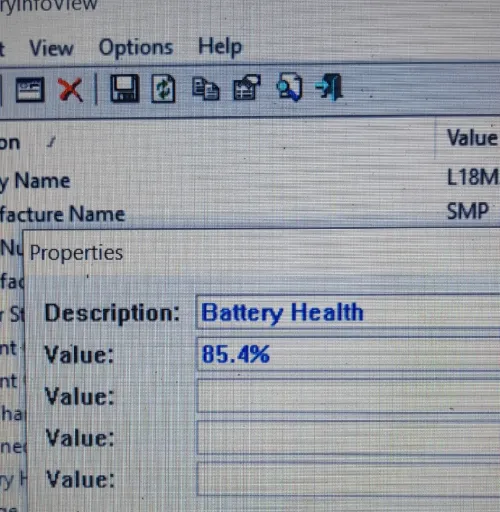Open the View menu
This screenshot has height=512, width=500.
(51, 48)
